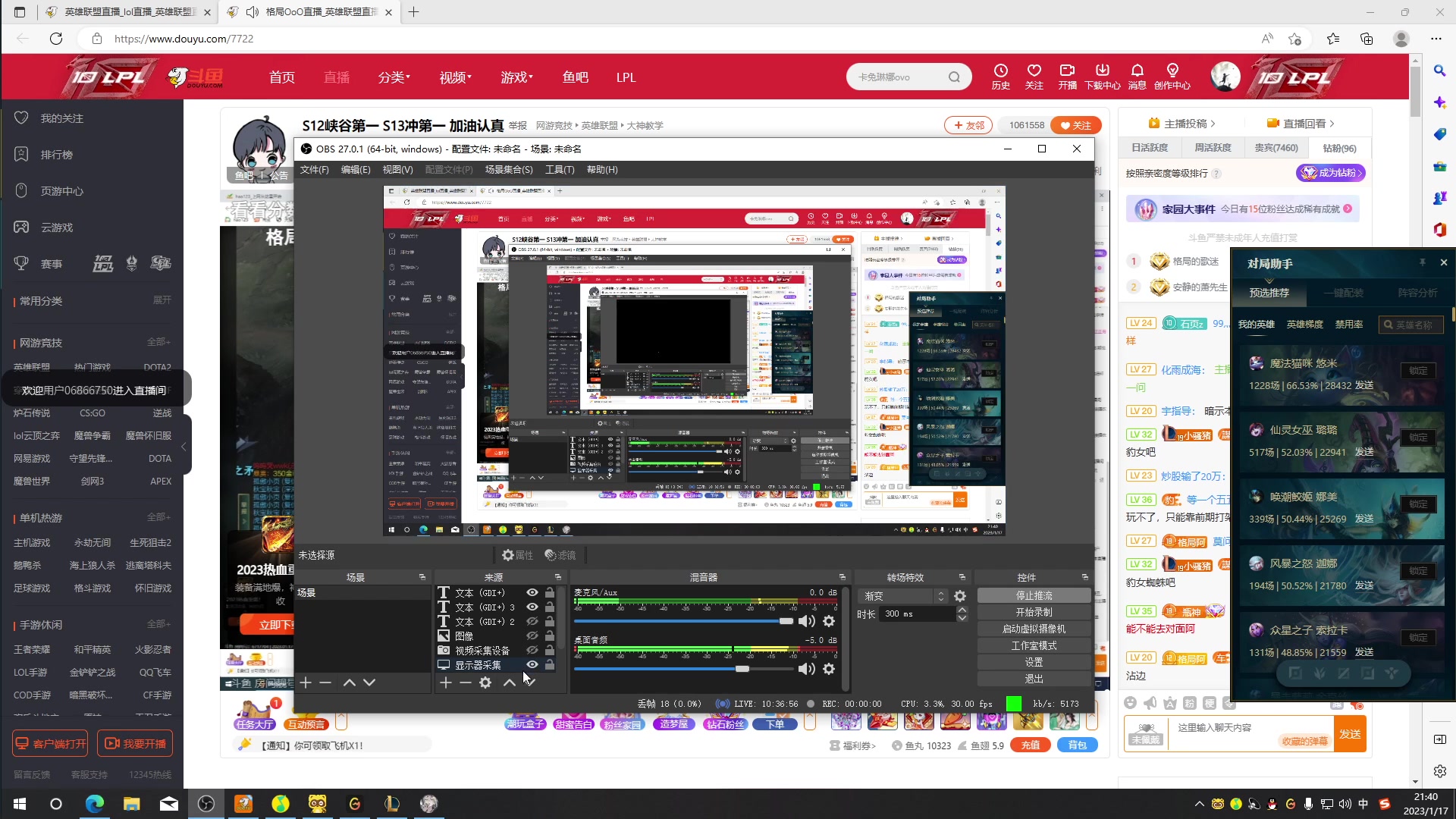Mute 桌面音频 with speaker icon
1456x819 pixels.
point(807,669)
